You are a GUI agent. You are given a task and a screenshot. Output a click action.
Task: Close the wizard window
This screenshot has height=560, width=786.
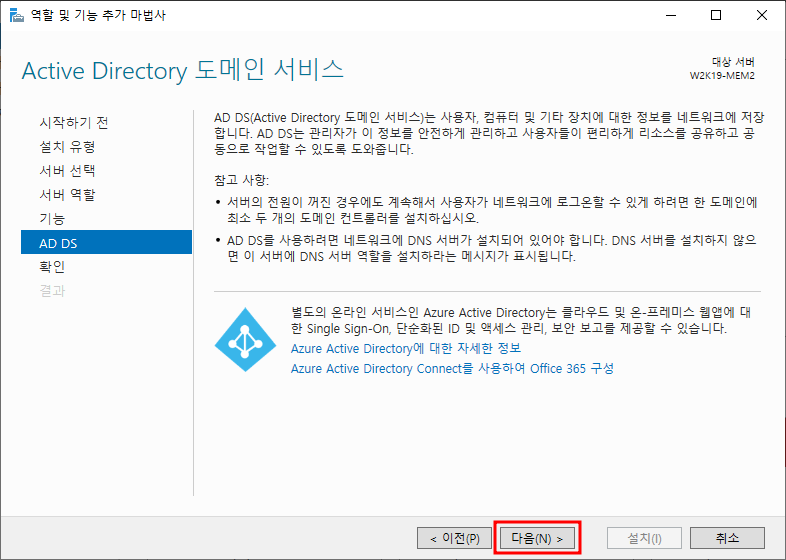click(x=761, y=15)
